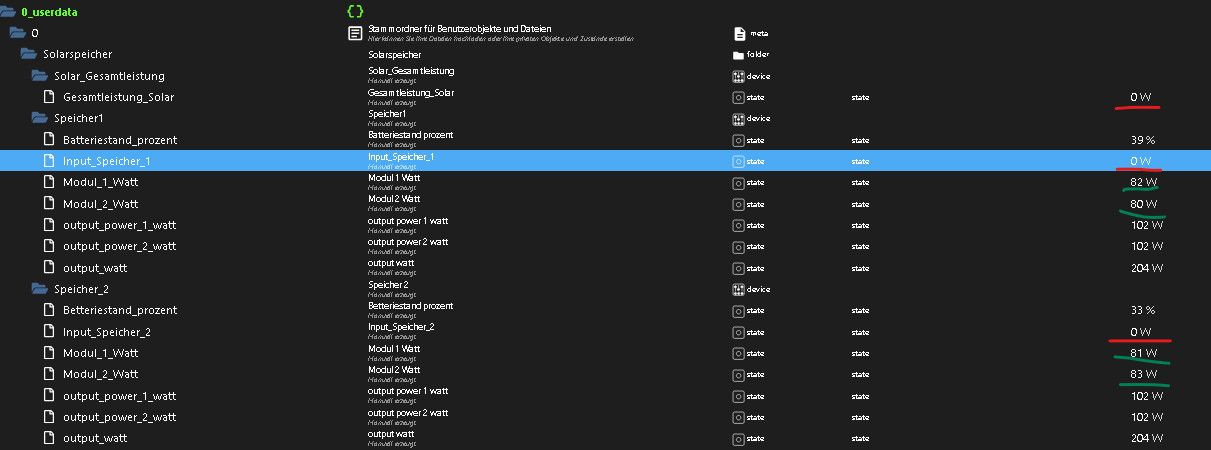
Task: Select the Solar_Gesamtleistung tree label
Action: pos(109,76)
